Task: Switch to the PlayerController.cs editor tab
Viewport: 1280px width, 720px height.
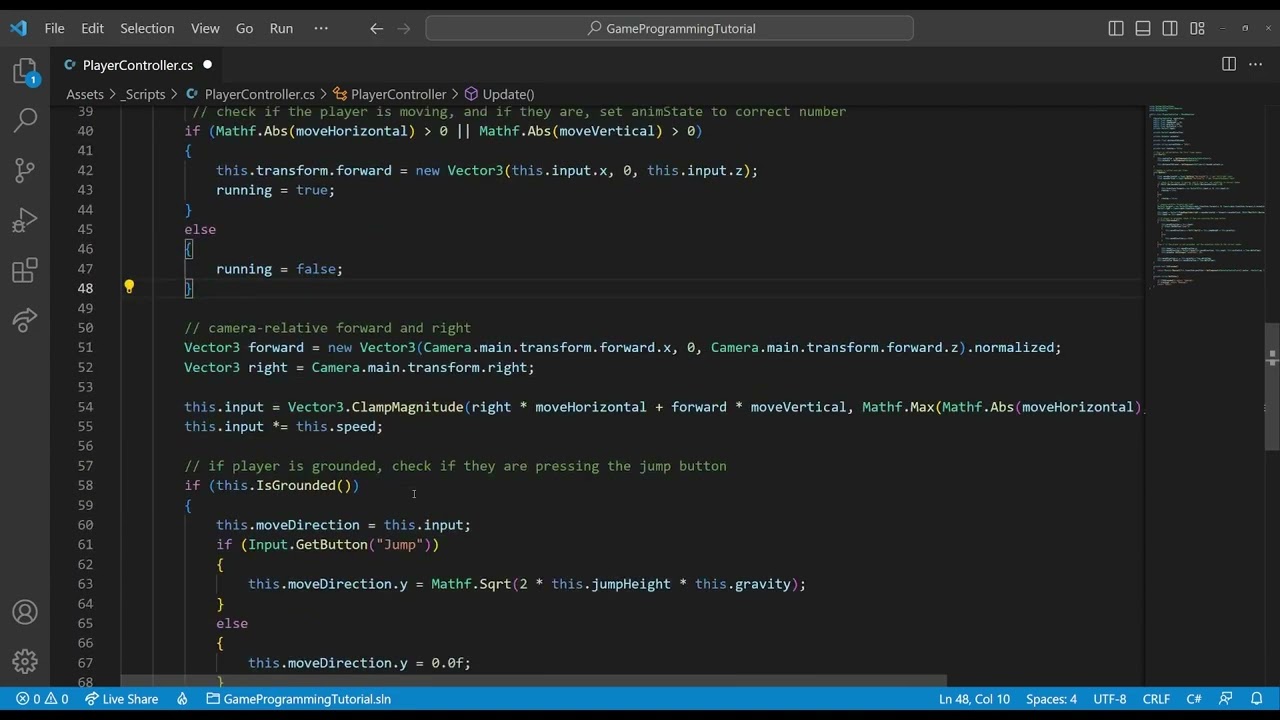Action: [x=137, y=65]
